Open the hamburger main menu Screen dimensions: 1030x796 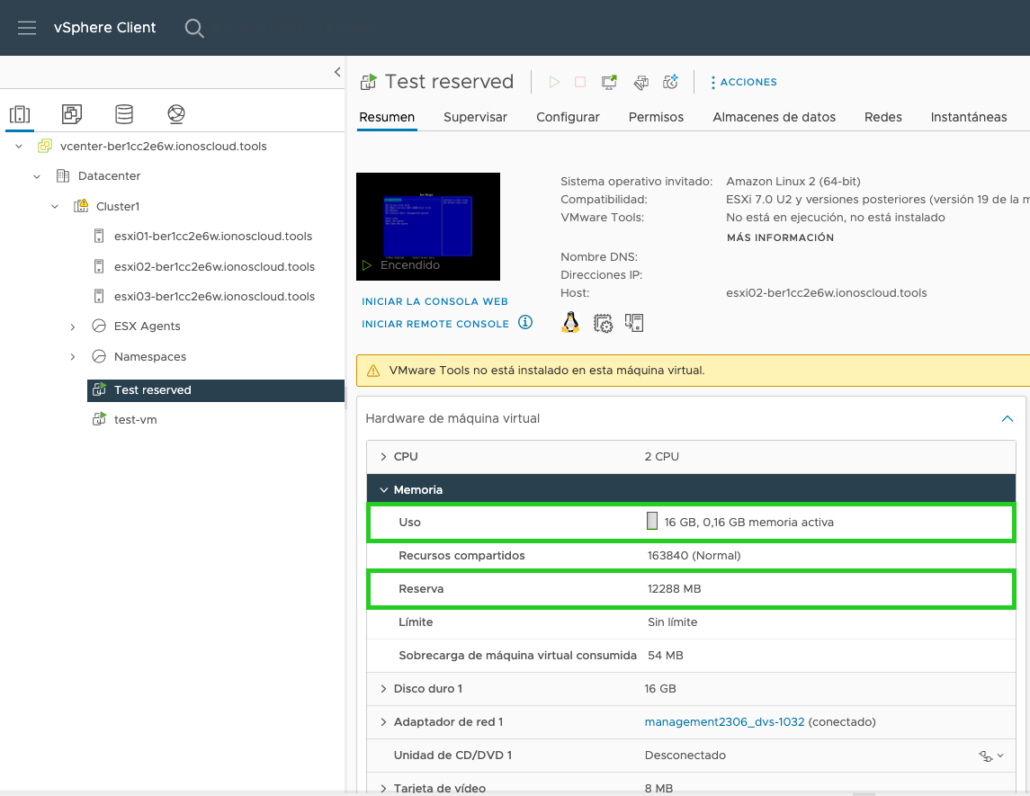pyautogui.click(x=27, y=28)
